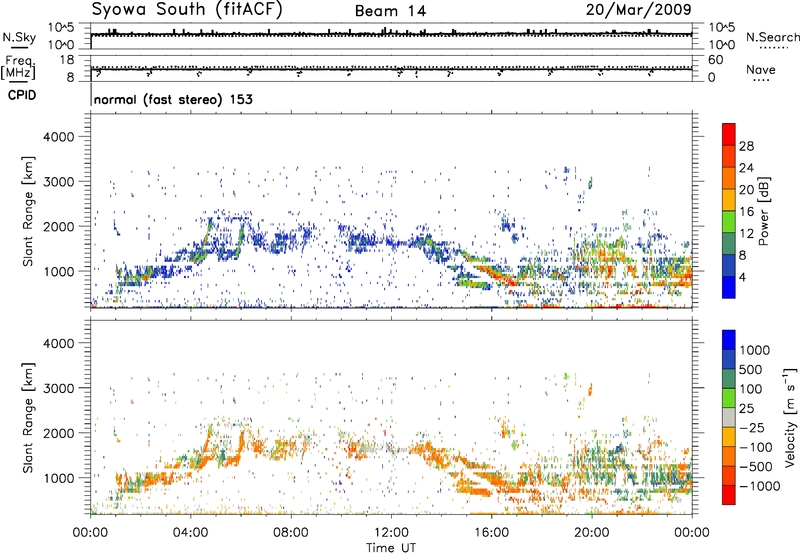
Task: Click the 'Nave' legend label
Action: click(x=761, y=70)
